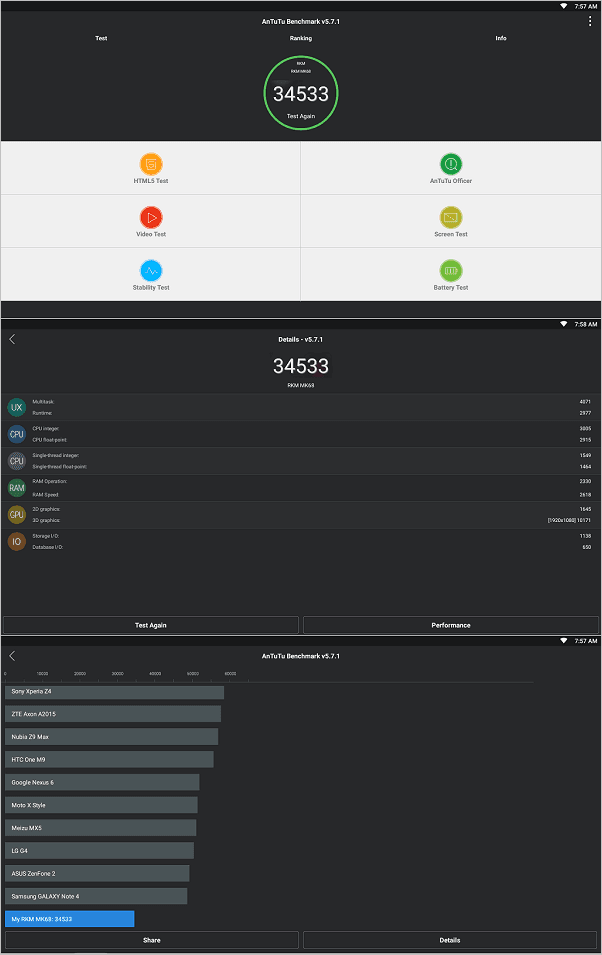Select the Meizu MX5 bar
The width and height of the screenshot is (602, 955).
point(101,828)
